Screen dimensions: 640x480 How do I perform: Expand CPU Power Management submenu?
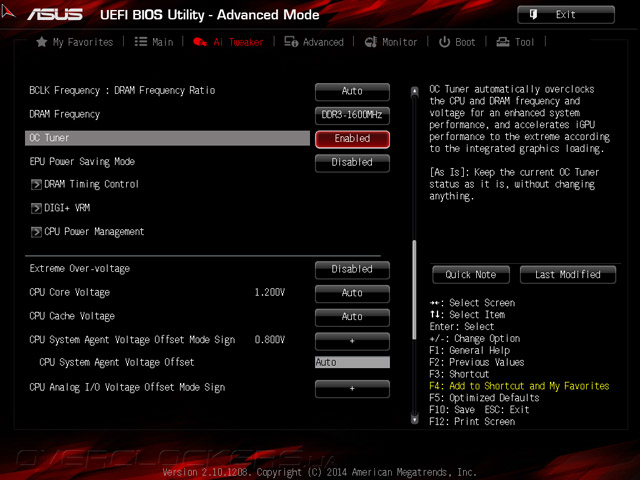coord(94,232)
